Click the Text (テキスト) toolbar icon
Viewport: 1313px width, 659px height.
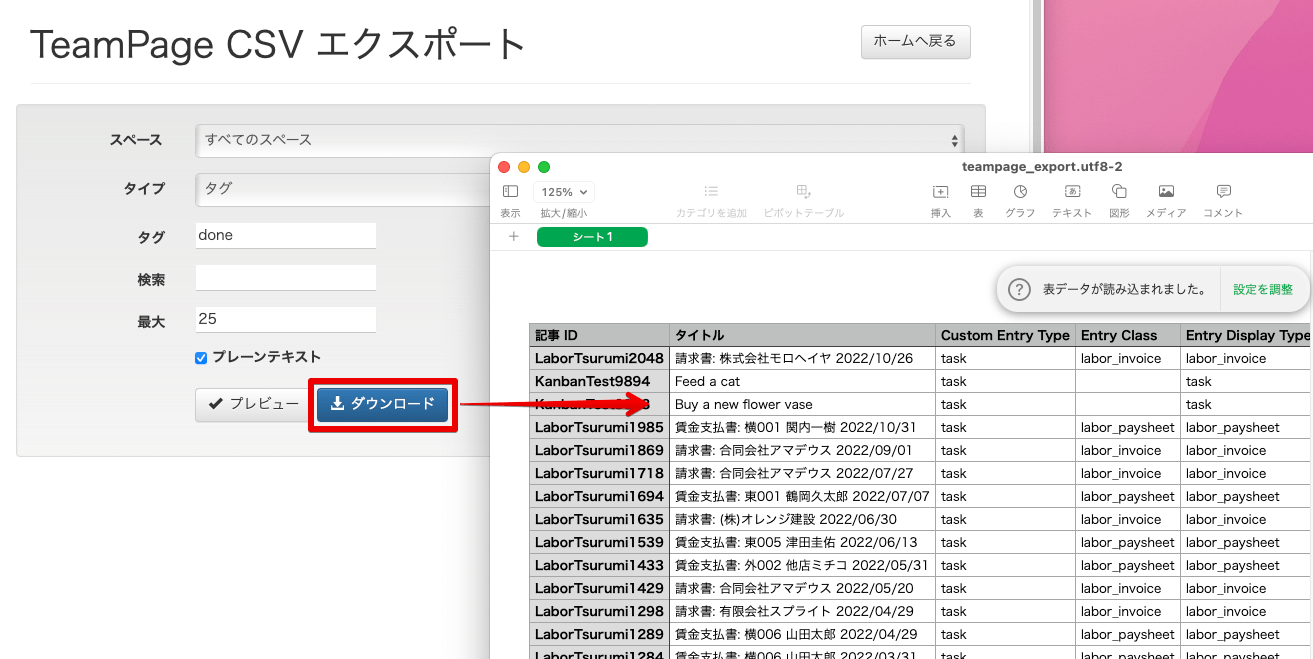(1072, 191)
